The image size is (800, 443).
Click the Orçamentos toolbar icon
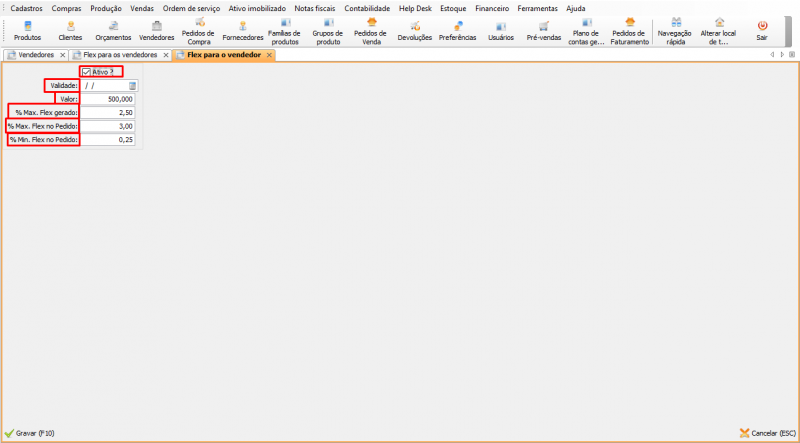coord(113,29)
